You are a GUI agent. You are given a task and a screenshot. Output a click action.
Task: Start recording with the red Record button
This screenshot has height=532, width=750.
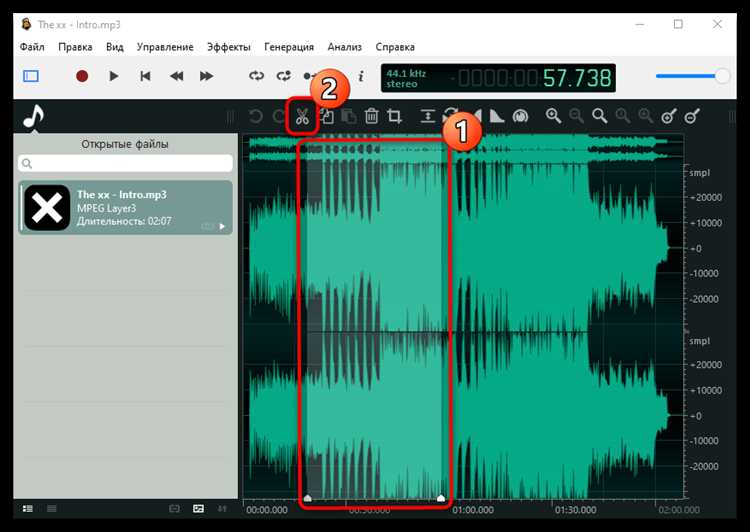(x=82, y=76)
